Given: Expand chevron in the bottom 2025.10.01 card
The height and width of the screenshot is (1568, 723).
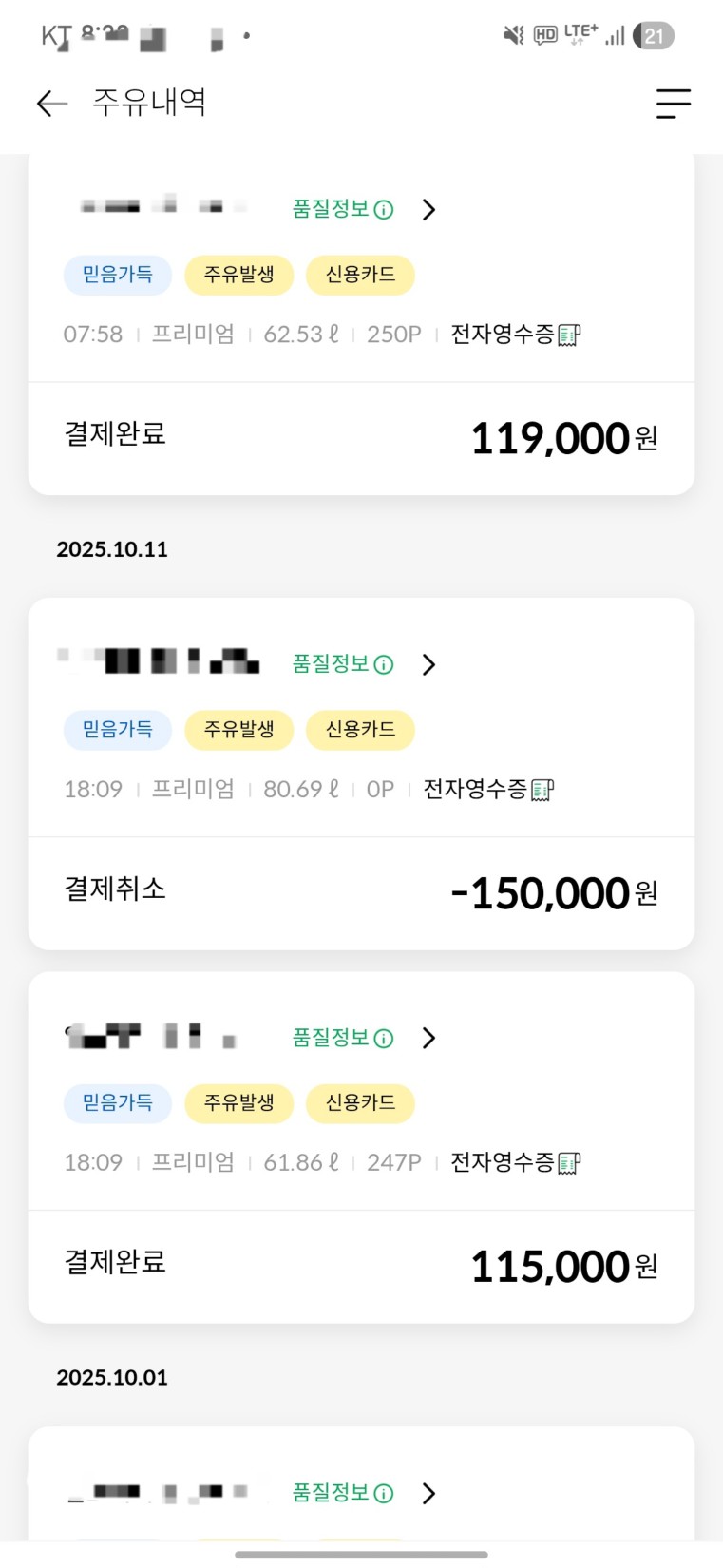Looking at the screenshot, I should point(428,1494).
